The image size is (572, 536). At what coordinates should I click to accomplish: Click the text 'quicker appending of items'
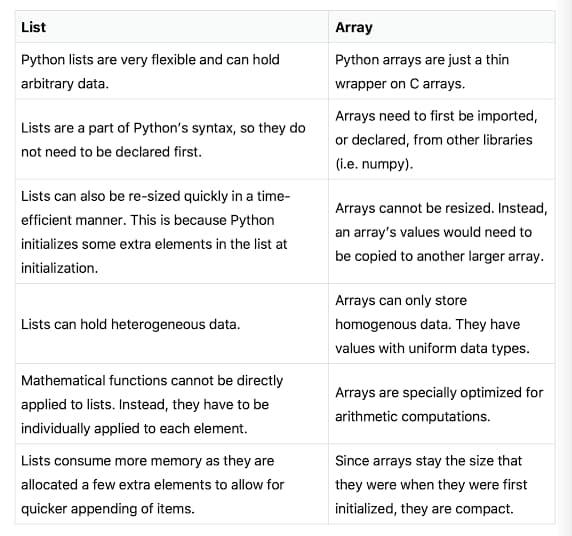[108, 509]
